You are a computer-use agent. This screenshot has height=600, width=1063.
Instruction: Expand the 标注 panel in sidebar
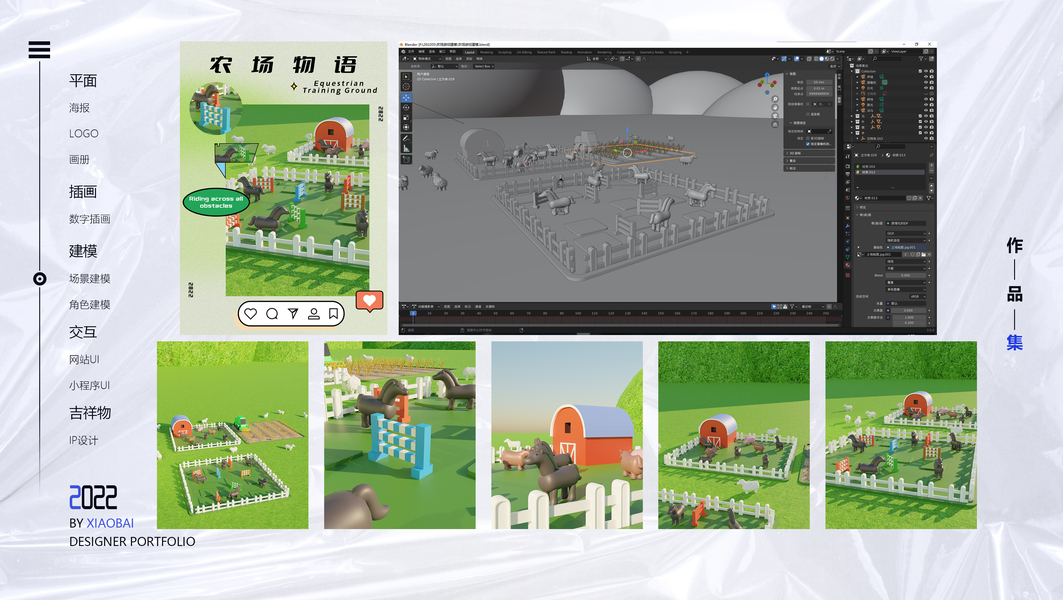click(809, 167)
